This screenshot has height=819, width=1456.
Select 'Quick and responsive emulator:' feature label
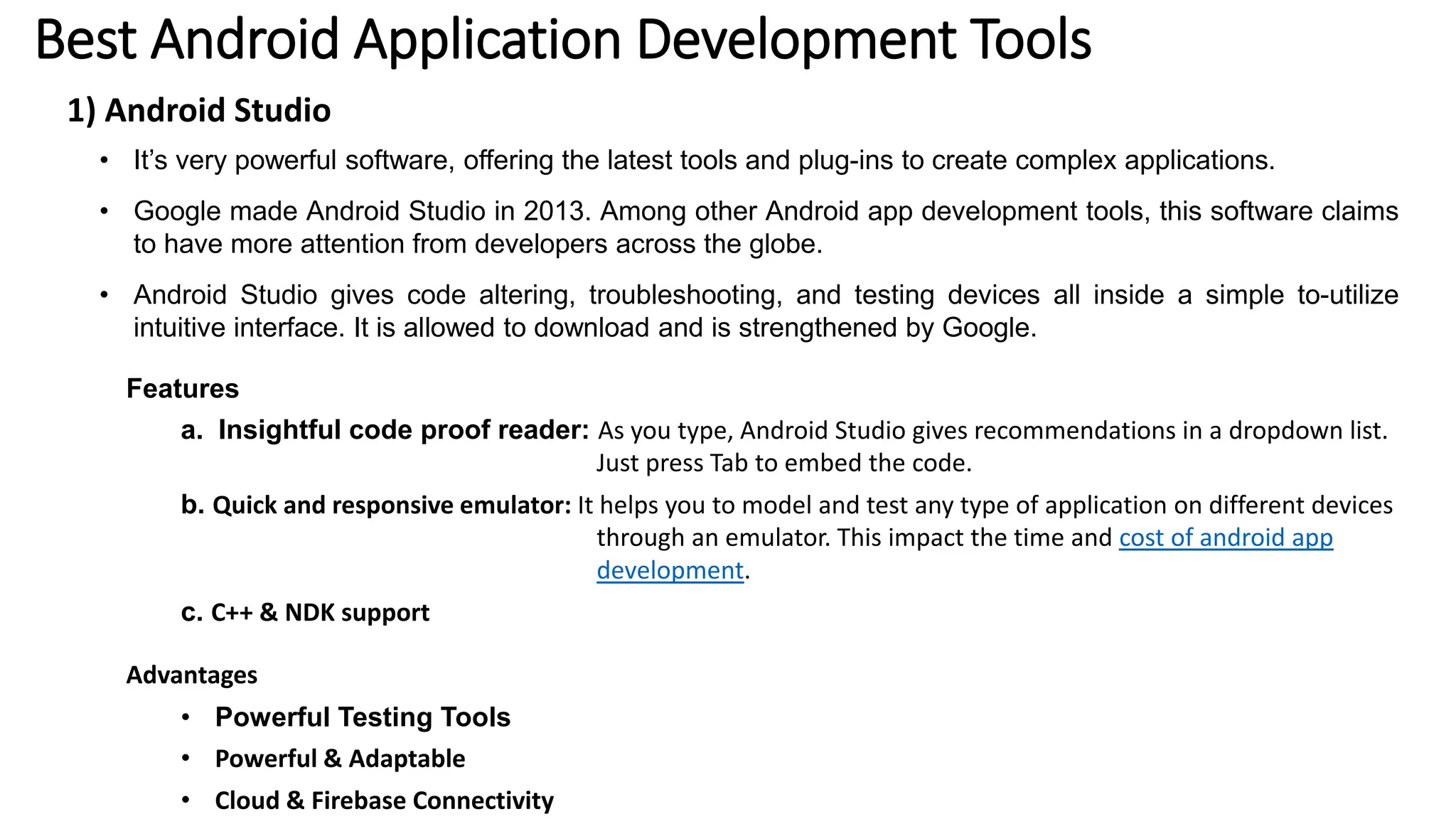[x=392, y=505]
